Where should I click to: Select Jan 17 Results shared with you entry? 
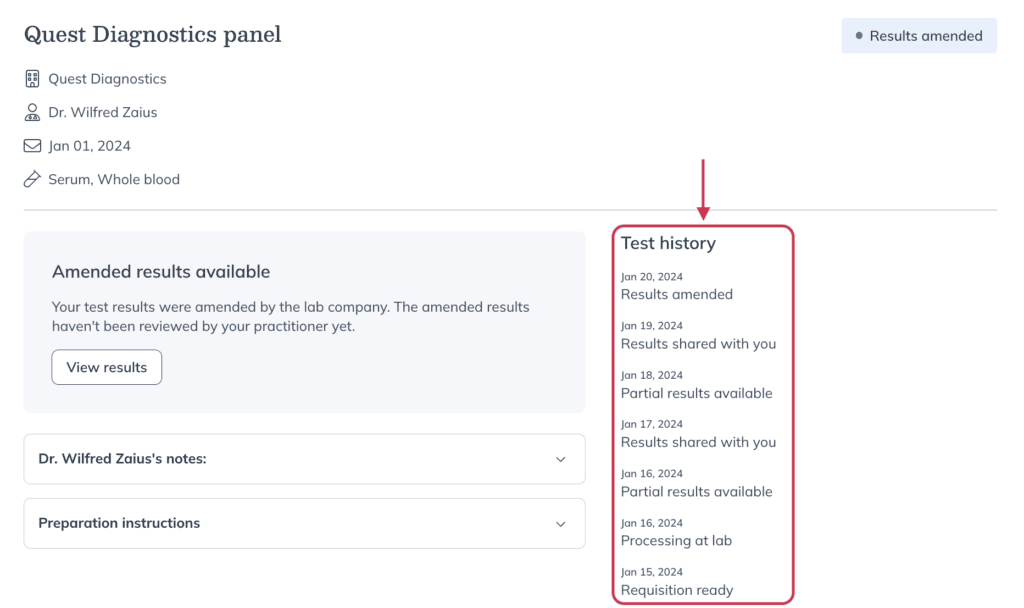coord(698,434)
